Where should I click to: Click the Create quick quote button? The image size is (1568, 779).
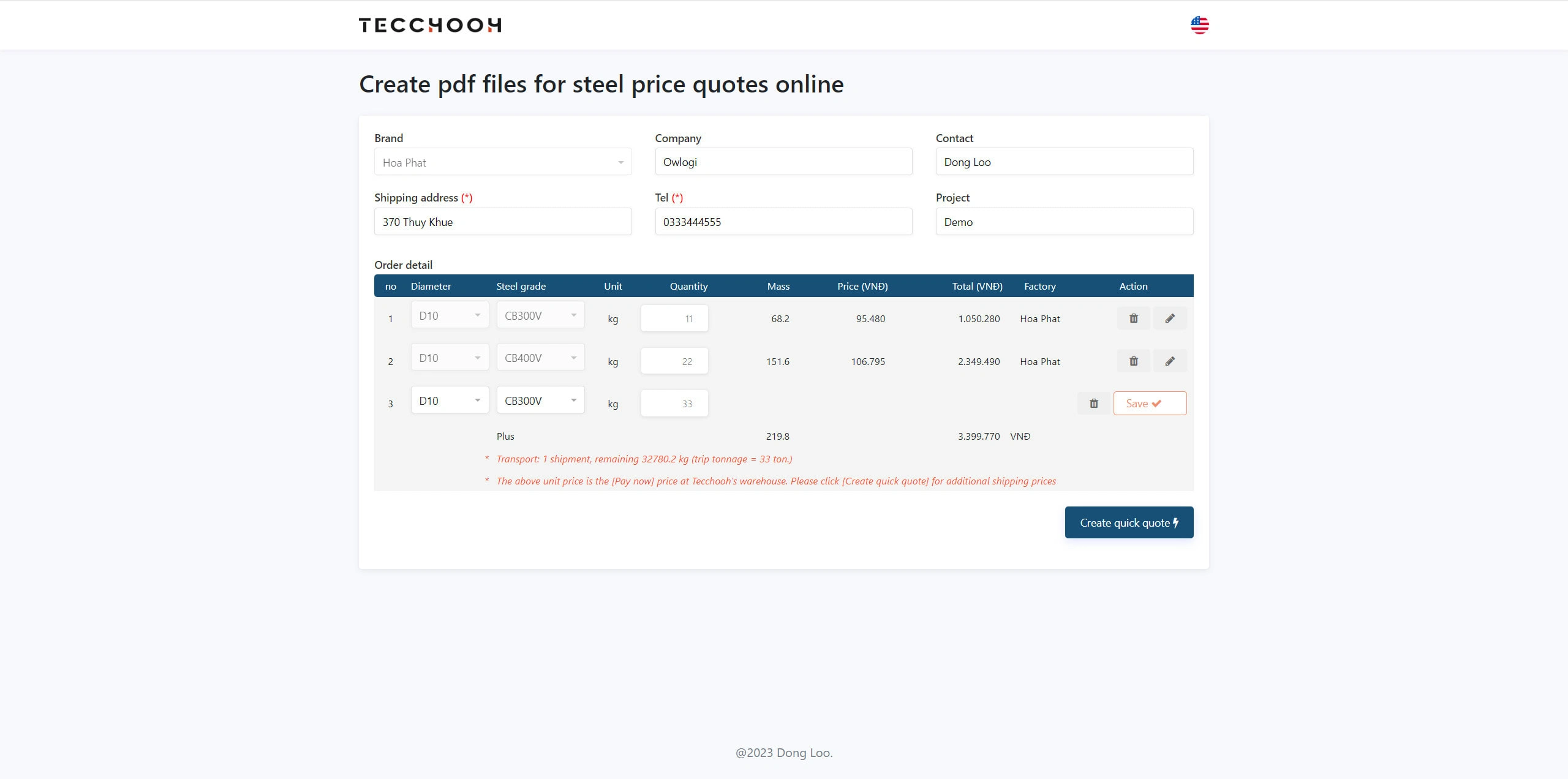tap(1128, 522)
